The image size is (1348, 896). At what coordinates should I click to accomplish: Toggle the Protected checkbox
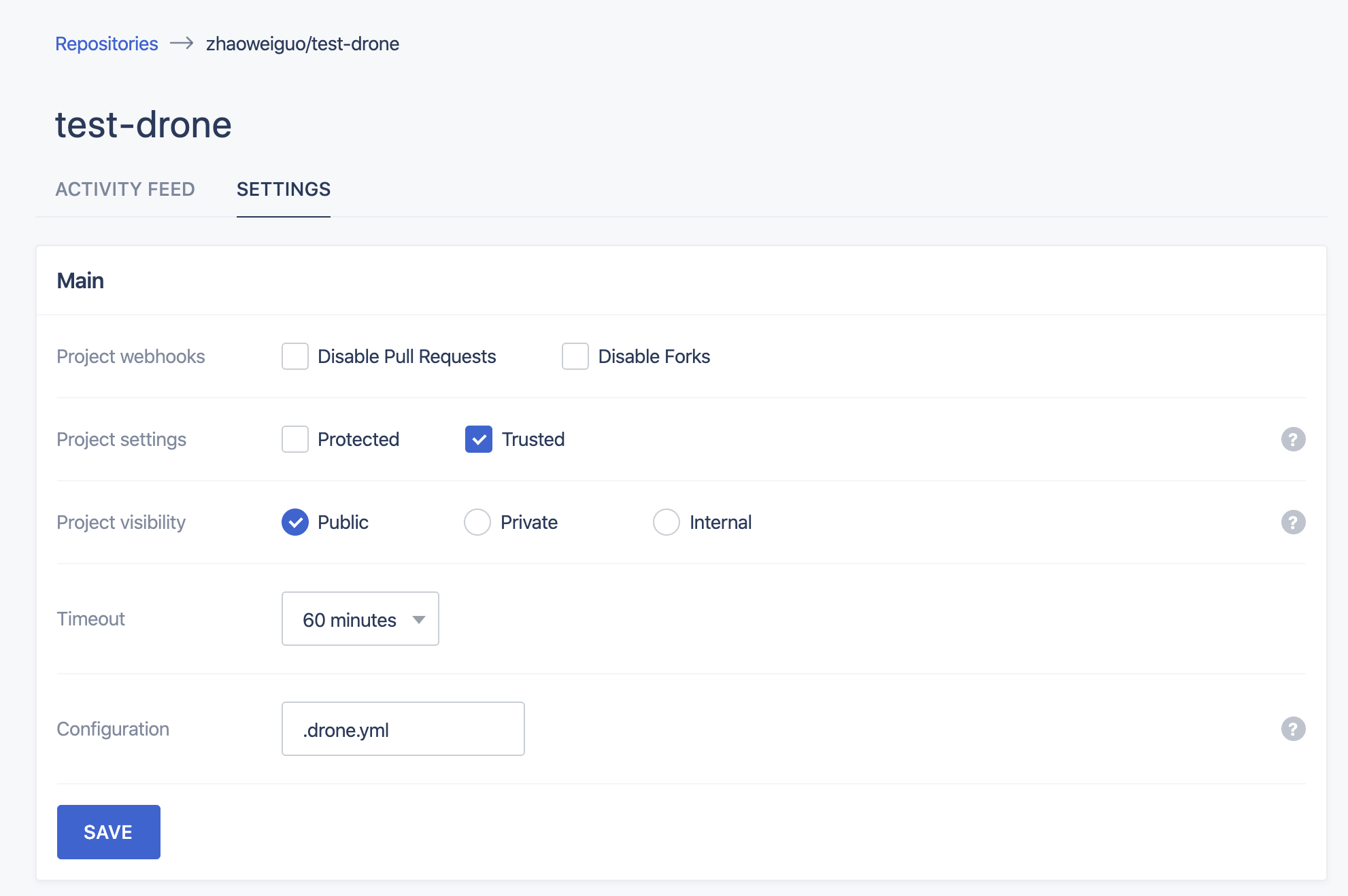[x=295, y=439]
